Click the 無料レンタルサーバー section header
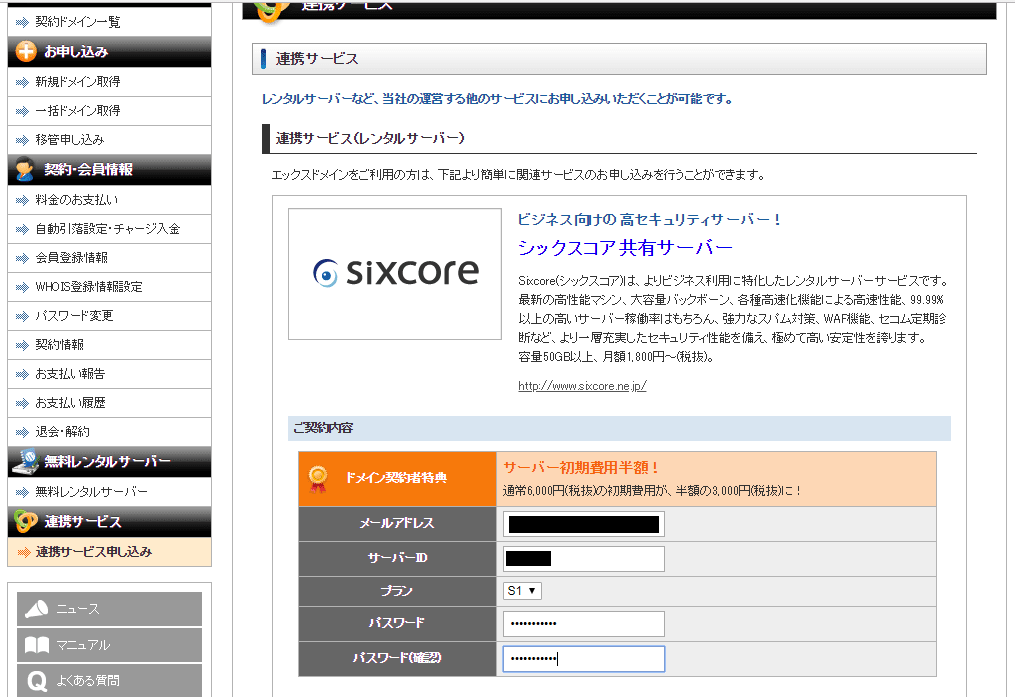 [109, 461]
